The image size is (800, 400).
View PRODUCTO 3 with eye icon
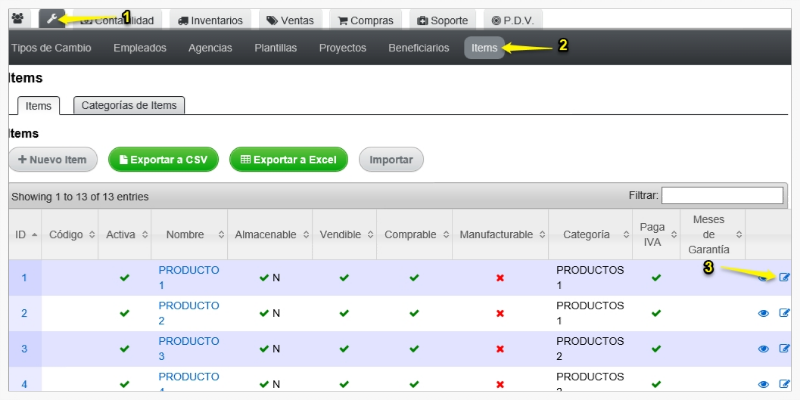[763, 349]
